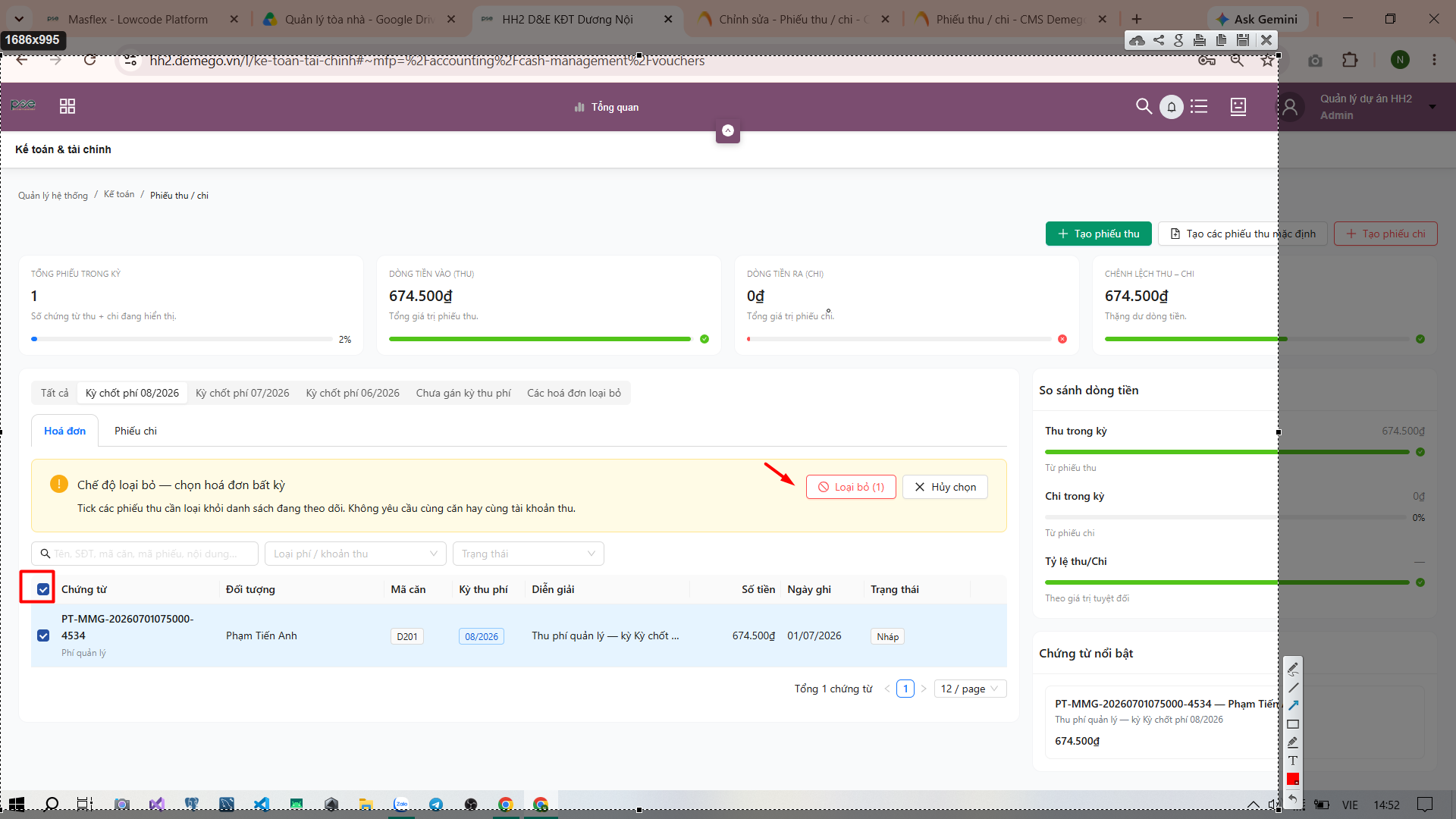Screen dimensions: 1456x819
Task: Go to Kế toán breadcrumb
Action: [119, 194]
